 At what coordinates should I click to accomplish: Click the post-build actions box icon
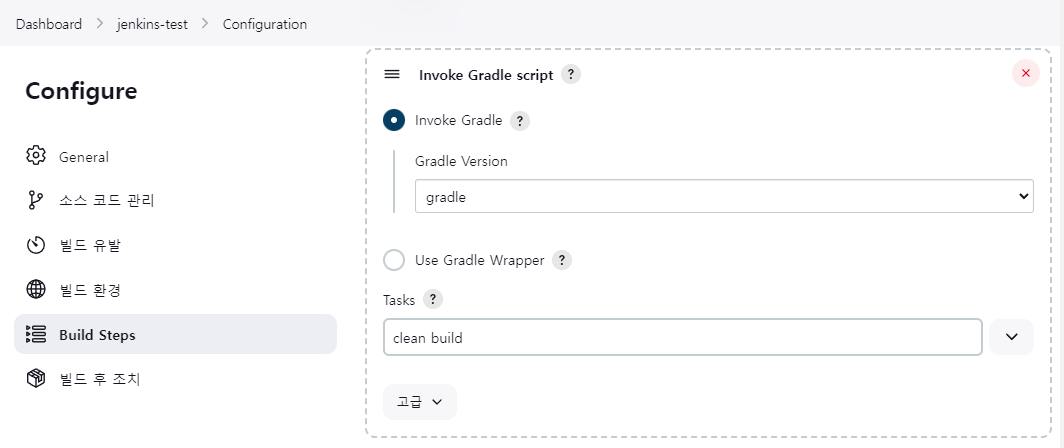pyautogui.click(x=36, y=379)
